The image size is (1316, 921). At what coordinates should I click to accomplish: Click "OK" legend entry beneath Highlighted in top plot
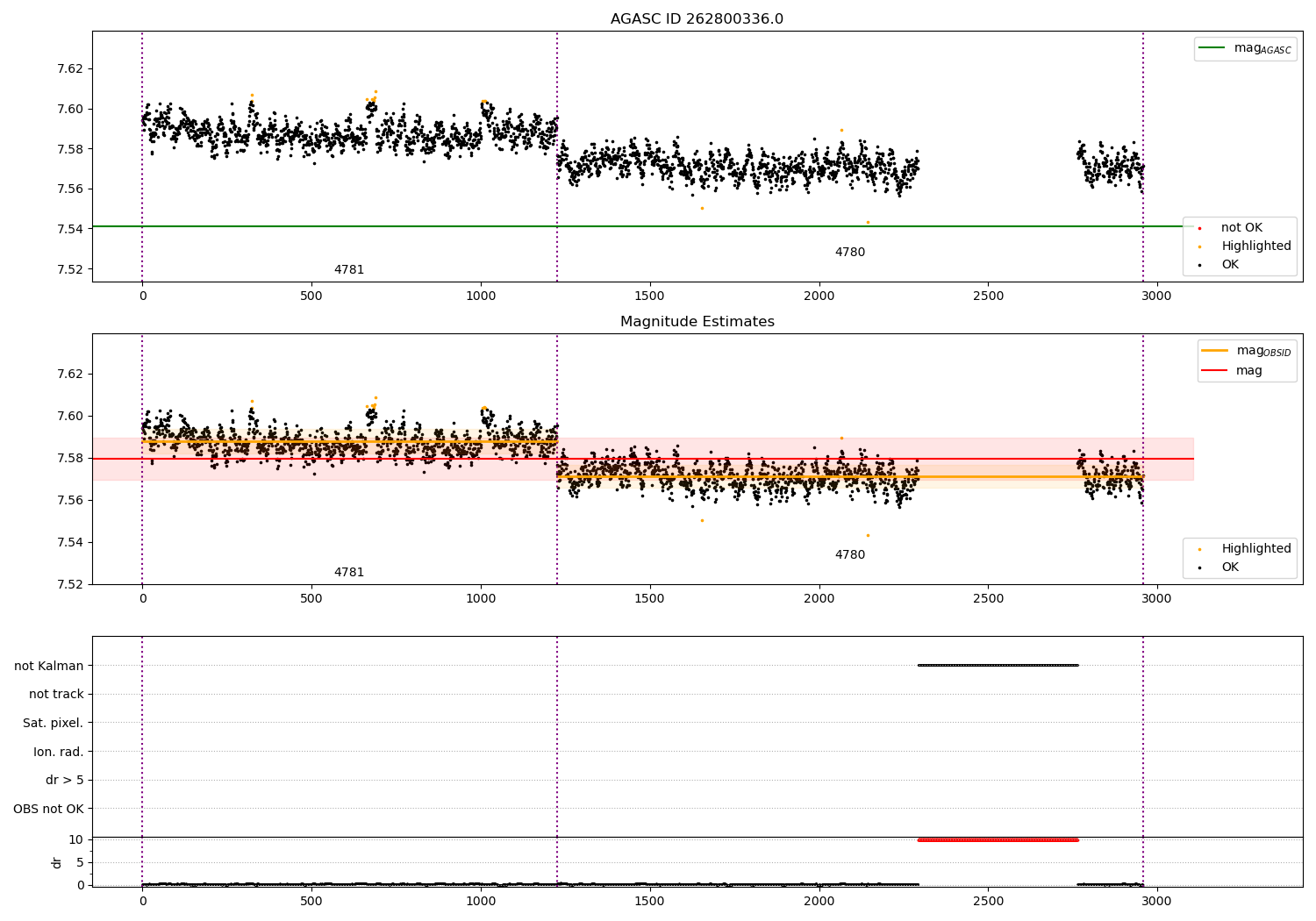[x=1219, y=265]
